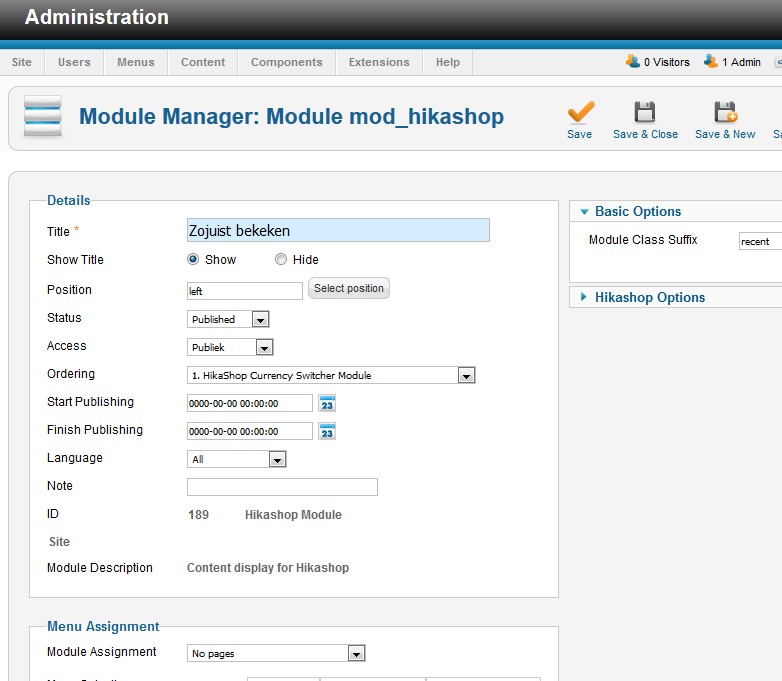The height and width of the screenshot is (681, 782).
Task: Expand the Hikashop Options panel
Action: [650, 297]
